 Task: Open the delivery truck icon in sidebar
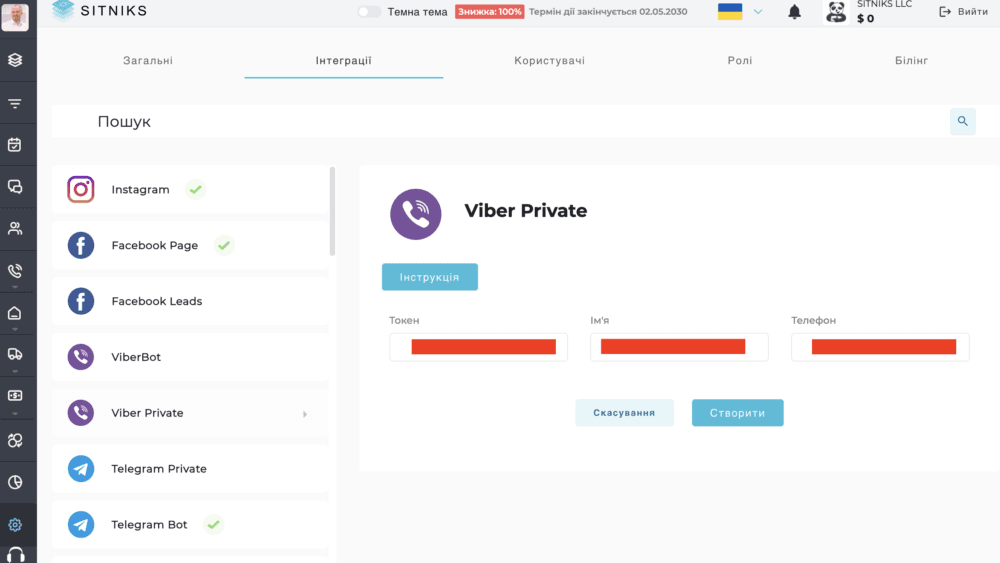point(15,354)
